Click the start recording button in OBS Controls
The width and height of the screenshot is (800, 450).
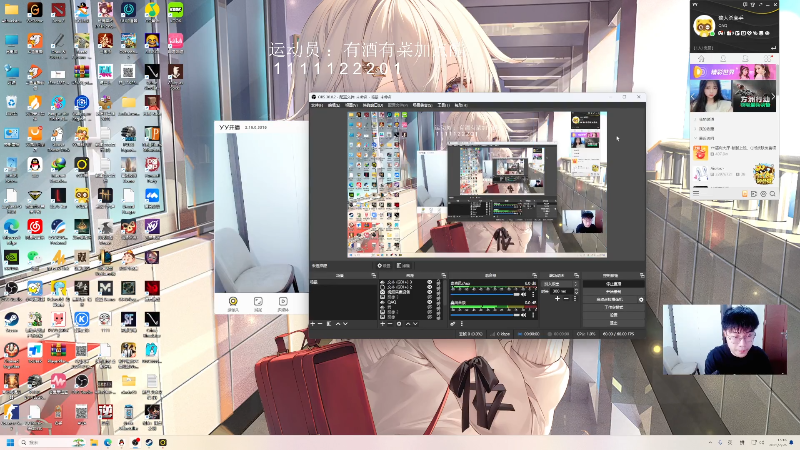point(614,291)
